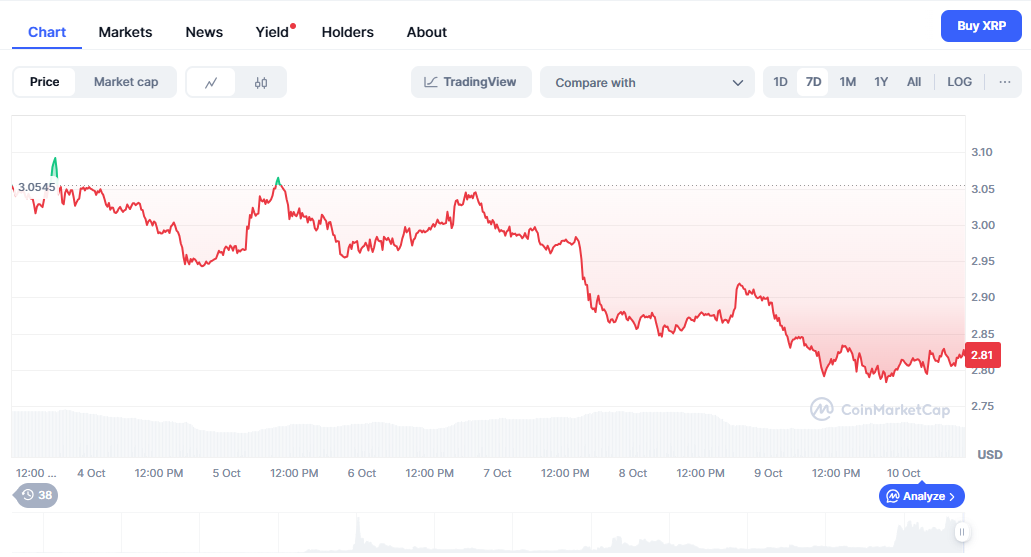Expand the Compare with dropdown
Viewport: 1031px width, 557px height.
647,82
